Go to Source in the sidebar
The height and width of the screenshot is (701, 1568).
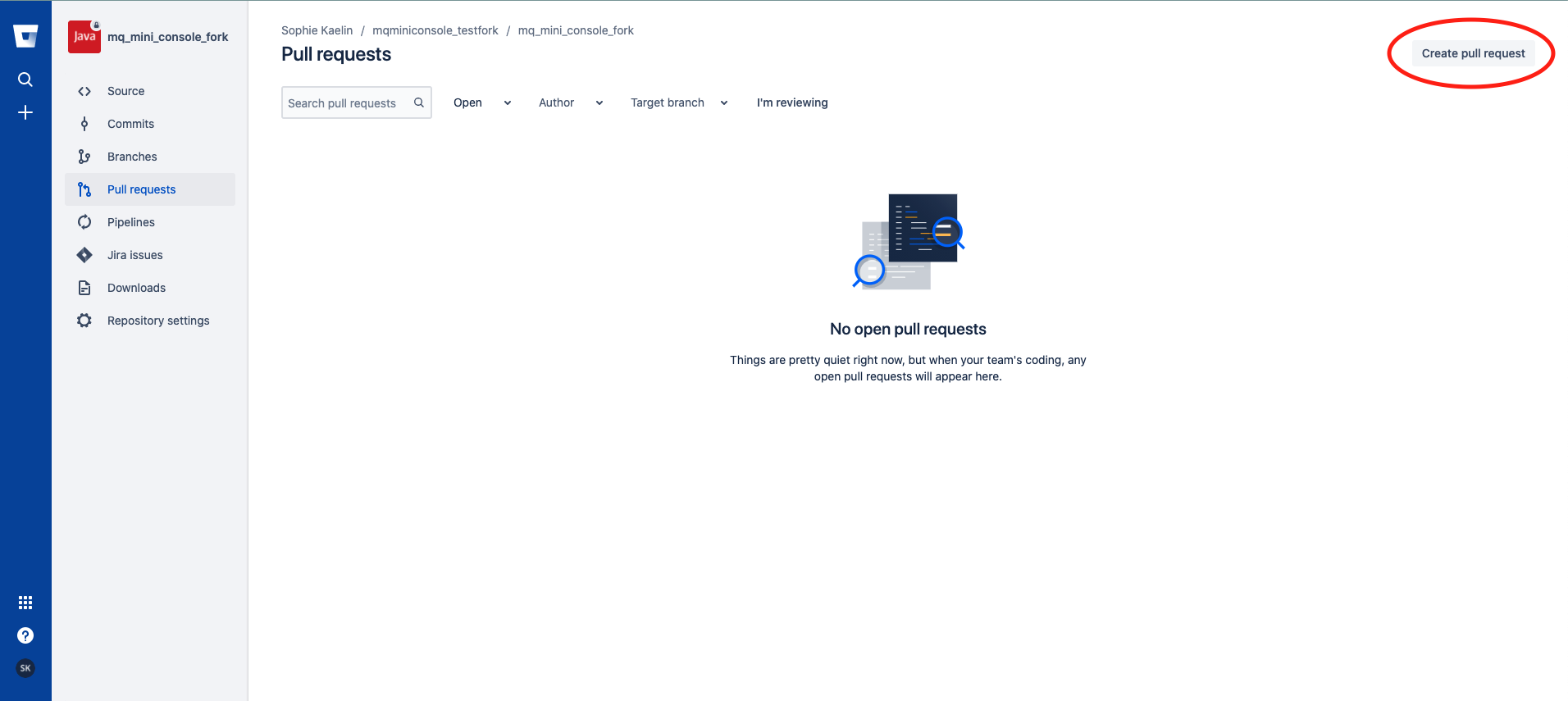coord(125,91)
